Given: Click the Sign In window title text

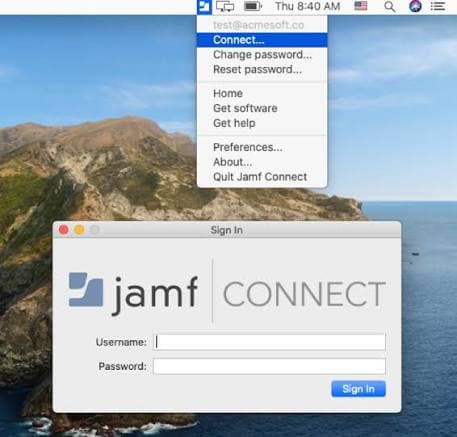Looking at the screenshot, I should click(x=227, y=230).
